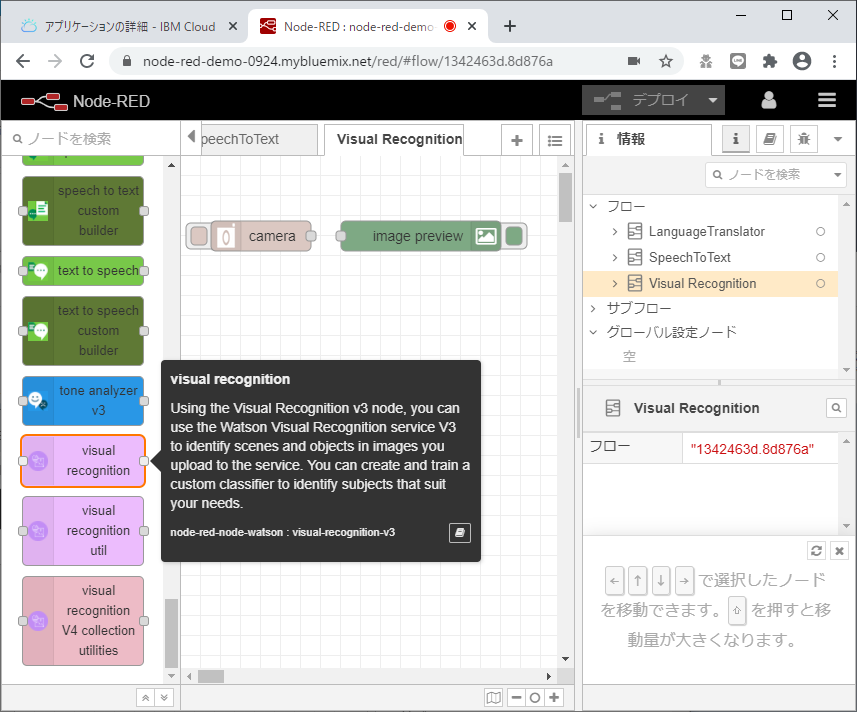Reset canvas zoom to default
Screen dimensions: 857x712
(534, 697)
